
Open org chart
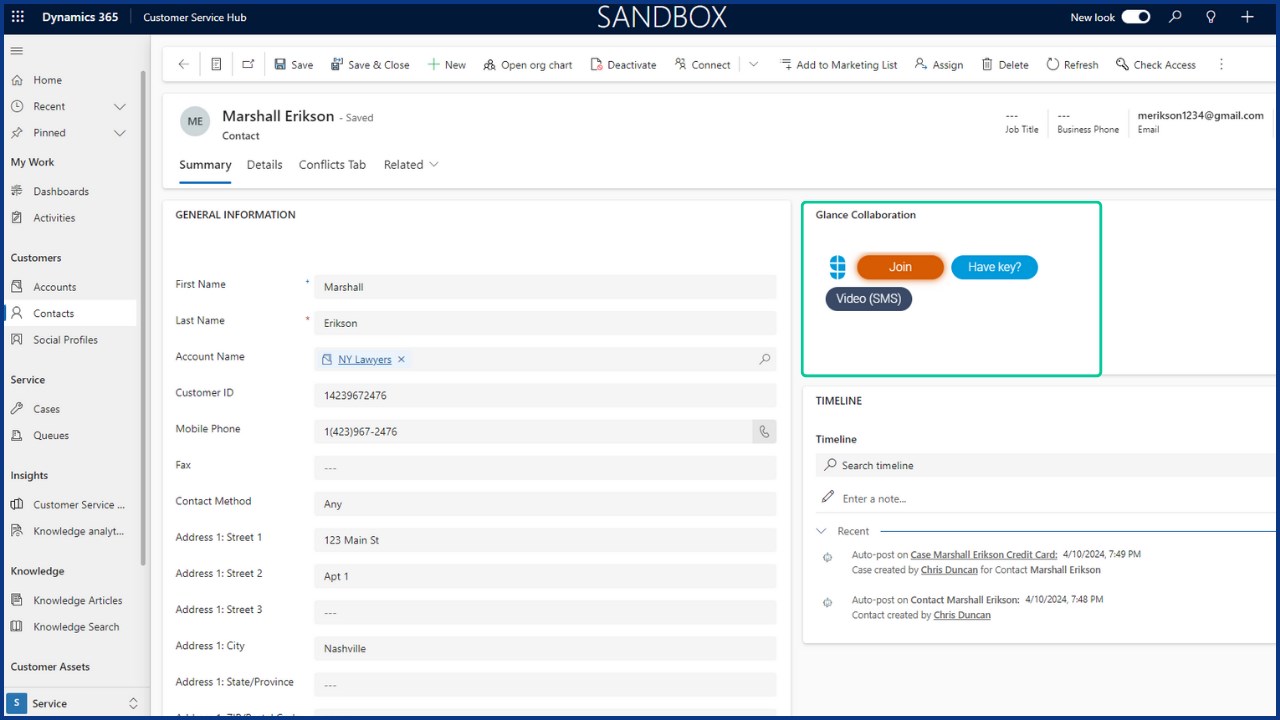coord(527,64)
